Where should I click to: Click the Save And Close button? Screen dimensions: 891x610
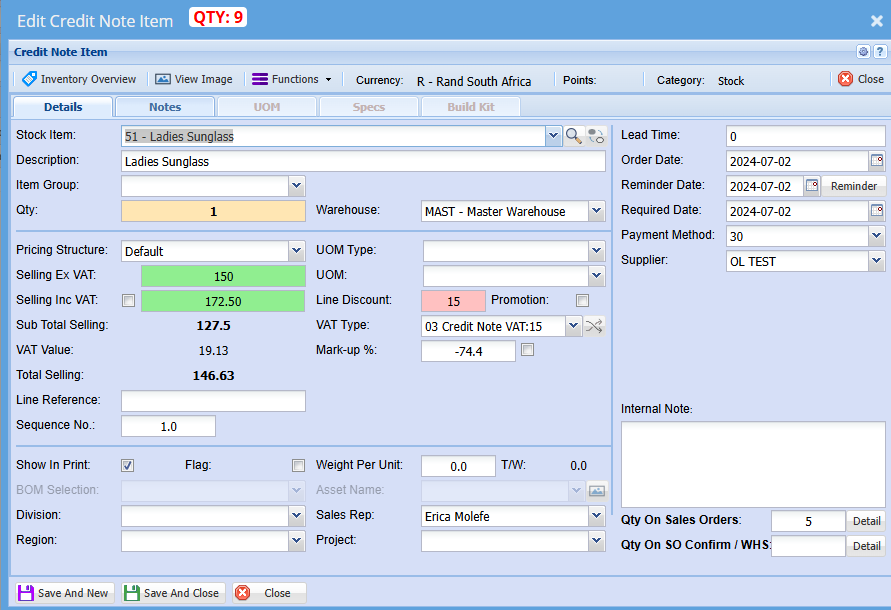point(172,593)
